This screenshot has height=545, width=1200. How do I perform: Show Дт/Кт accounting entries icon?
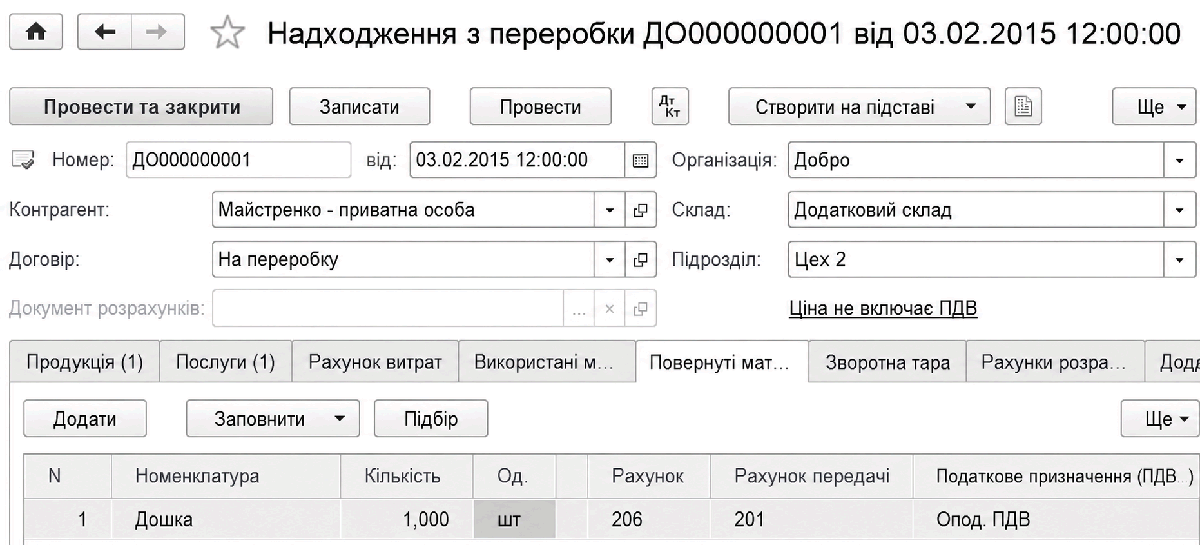(670, 107)
